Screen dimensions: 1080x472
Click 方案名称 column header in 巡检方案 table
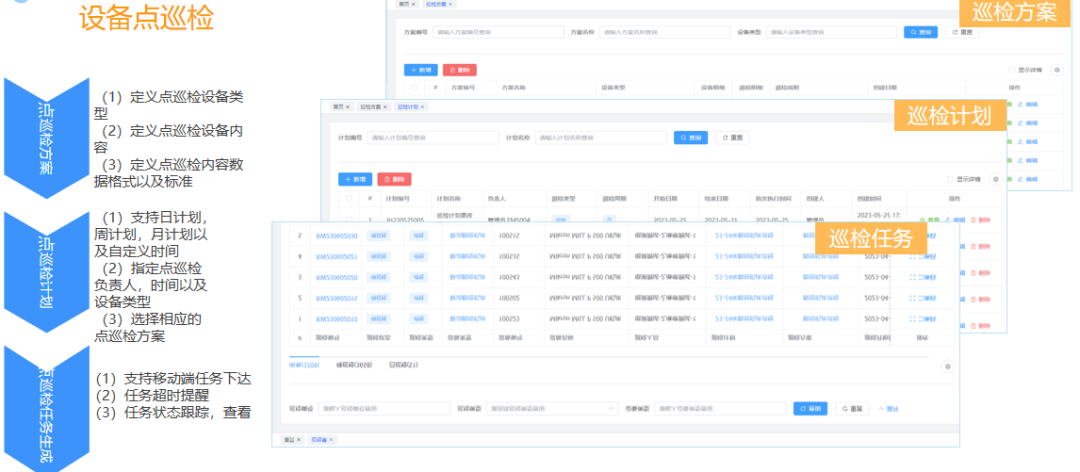point(514,88)
